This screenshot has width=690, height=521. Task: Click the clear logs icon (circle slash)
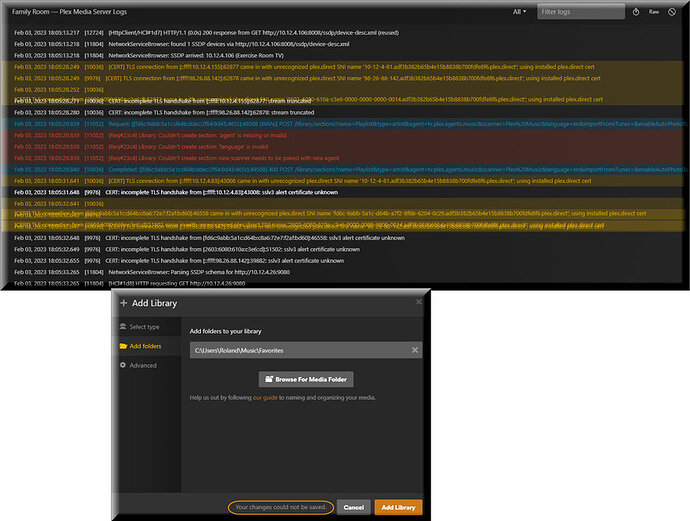[x=672, y=12]
